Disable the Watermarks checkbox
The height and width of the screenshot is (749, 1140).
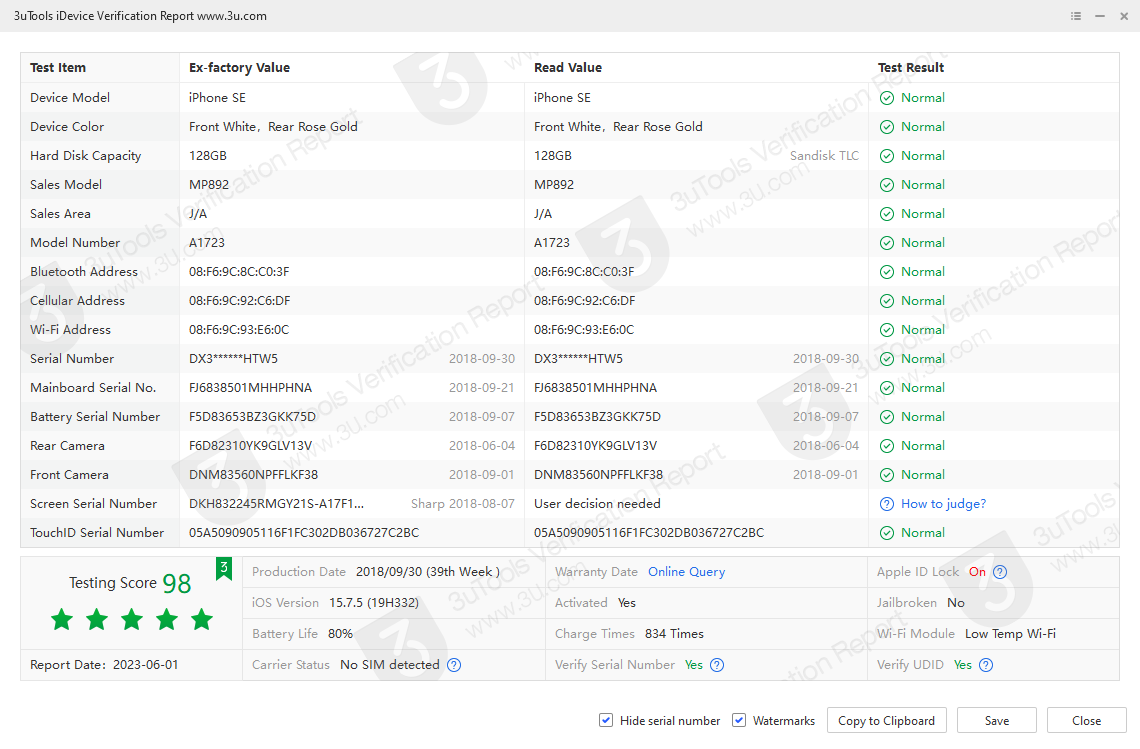739,720
